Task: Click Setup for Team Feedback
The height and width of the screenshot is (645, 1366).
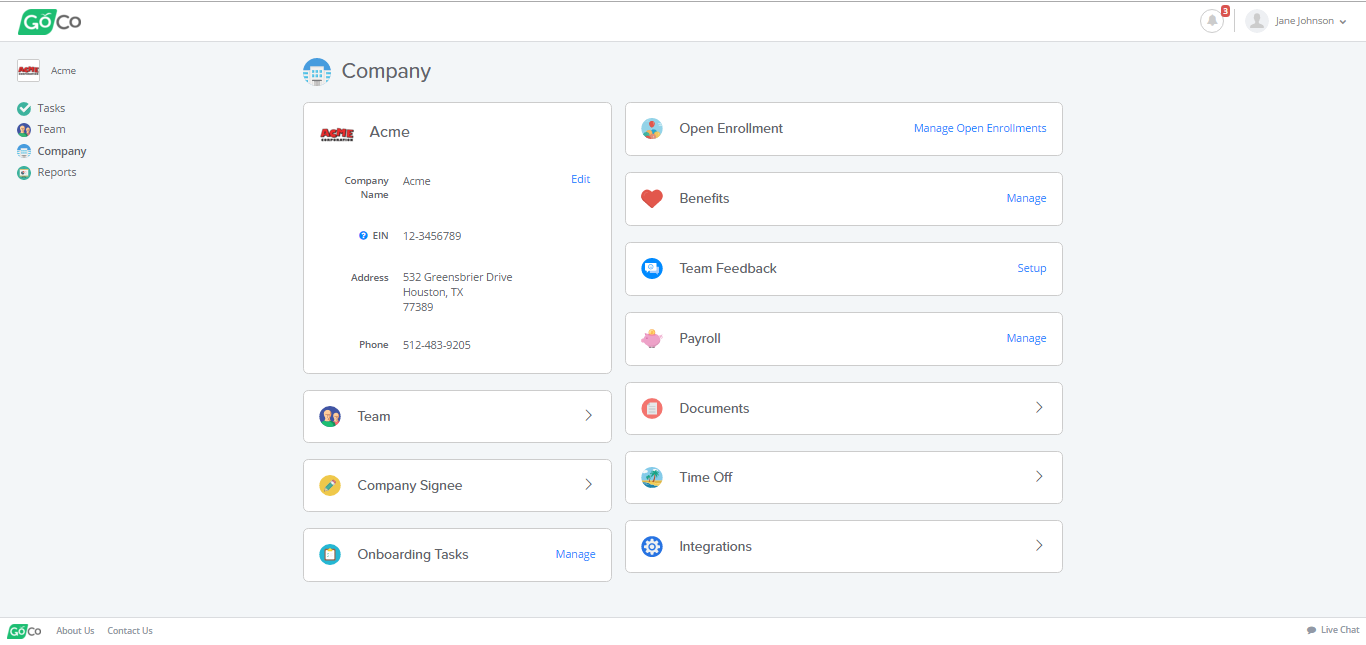Action: (1031, 269)
